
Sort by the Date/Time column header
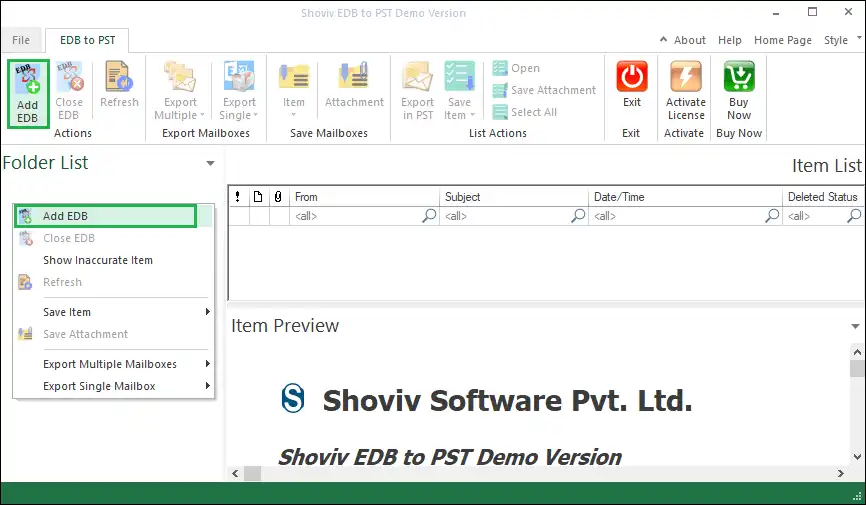(x=685, y=197)
